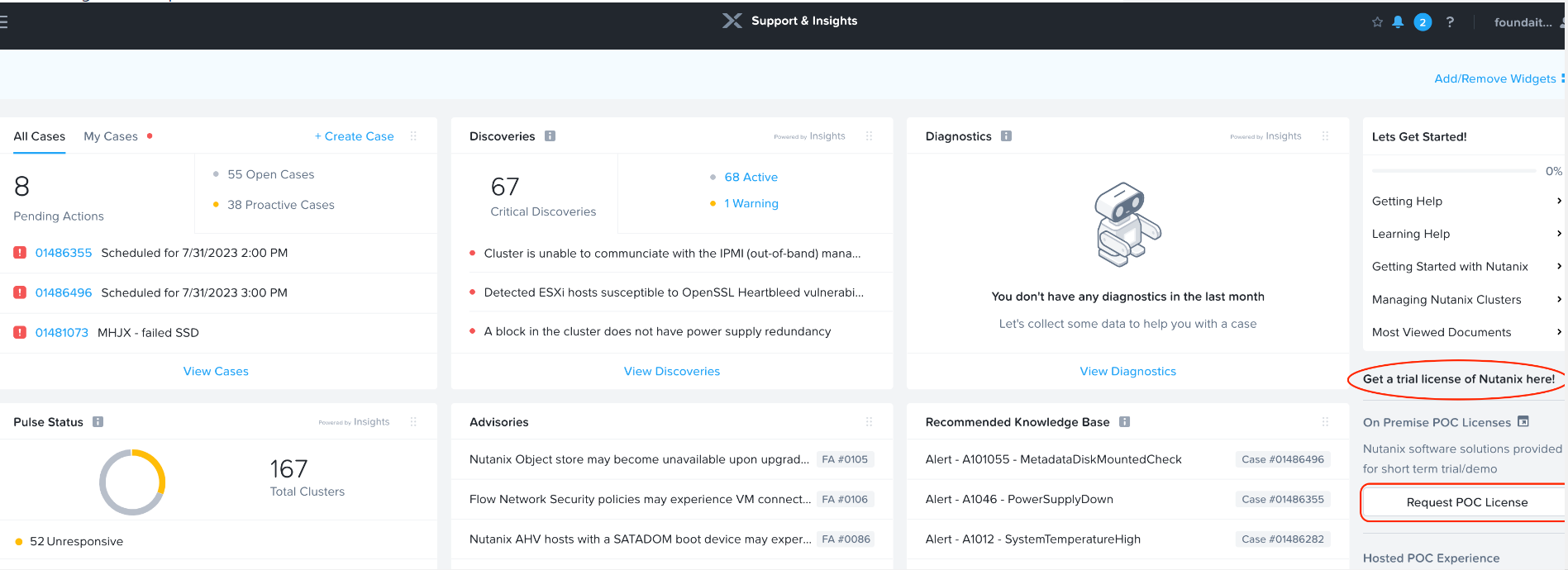Grab the Discoveries widget drag handle
Image resolution: width=1568 pixels, height=570 pixels.
point(870,136)
